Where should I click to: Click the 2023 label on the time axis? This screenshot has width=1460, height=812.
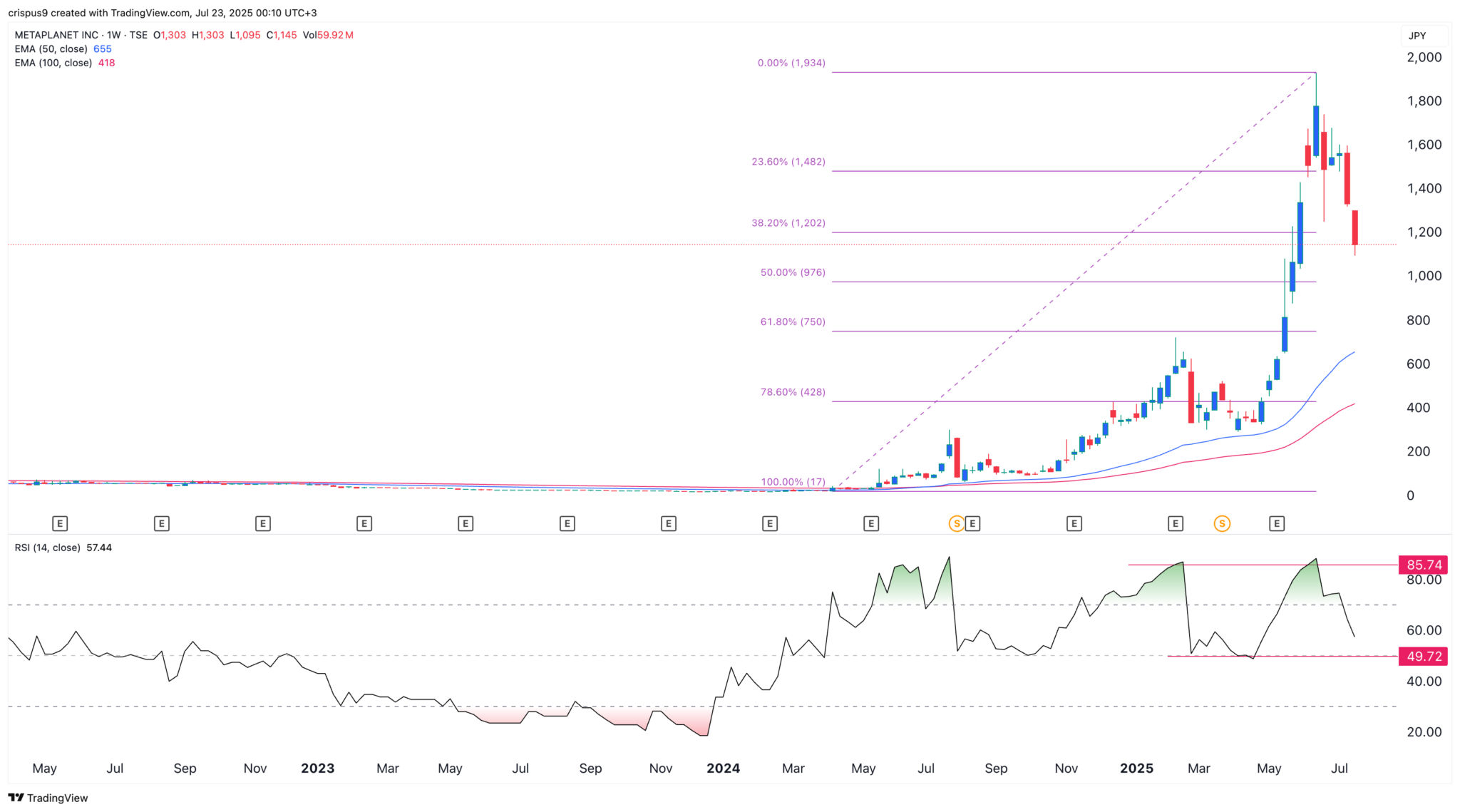point(318,769)
